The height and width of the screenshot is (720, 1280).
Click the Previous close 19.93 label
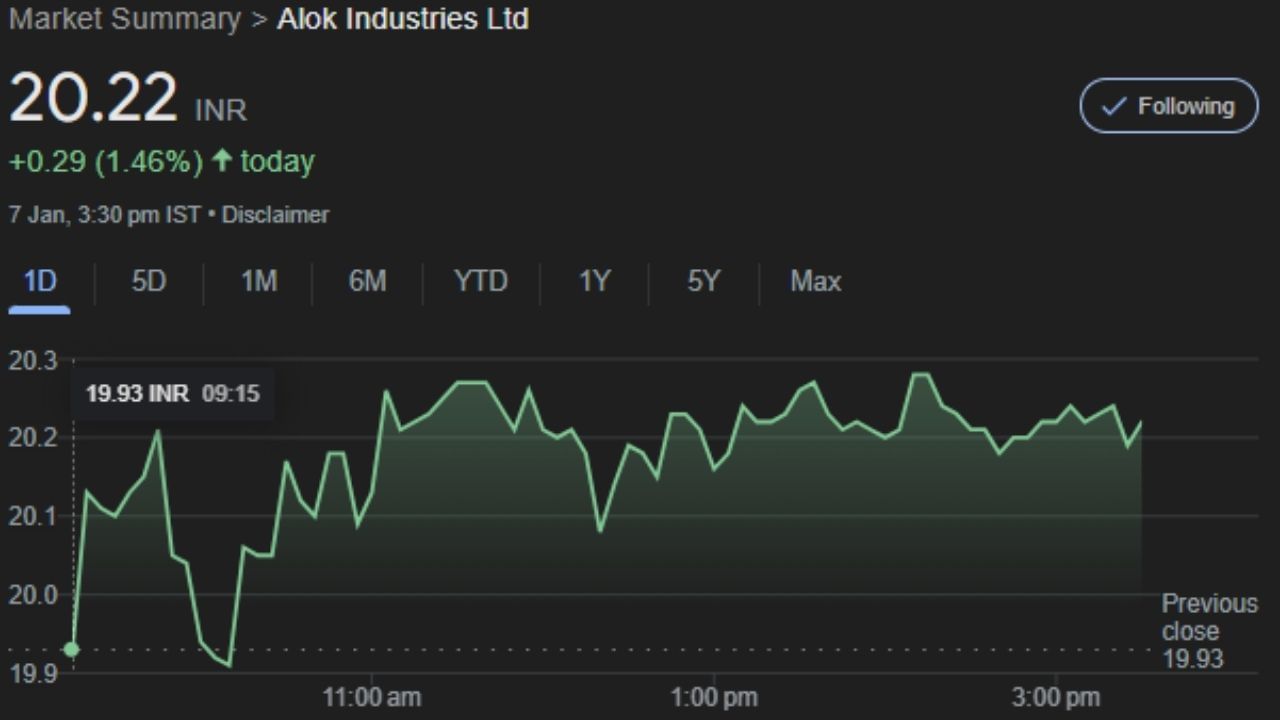click(x=1210, y=631)
